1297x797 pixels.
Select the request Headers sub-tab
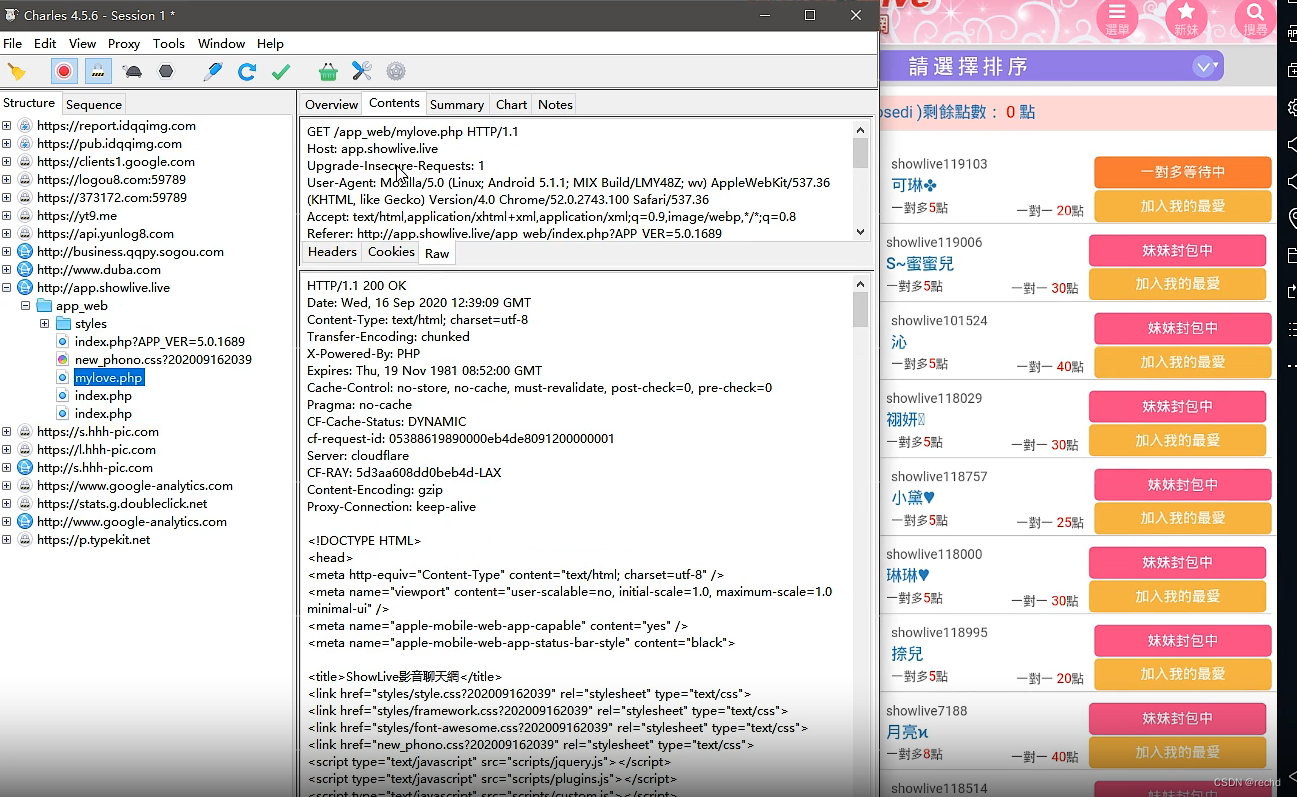(332, 252)
